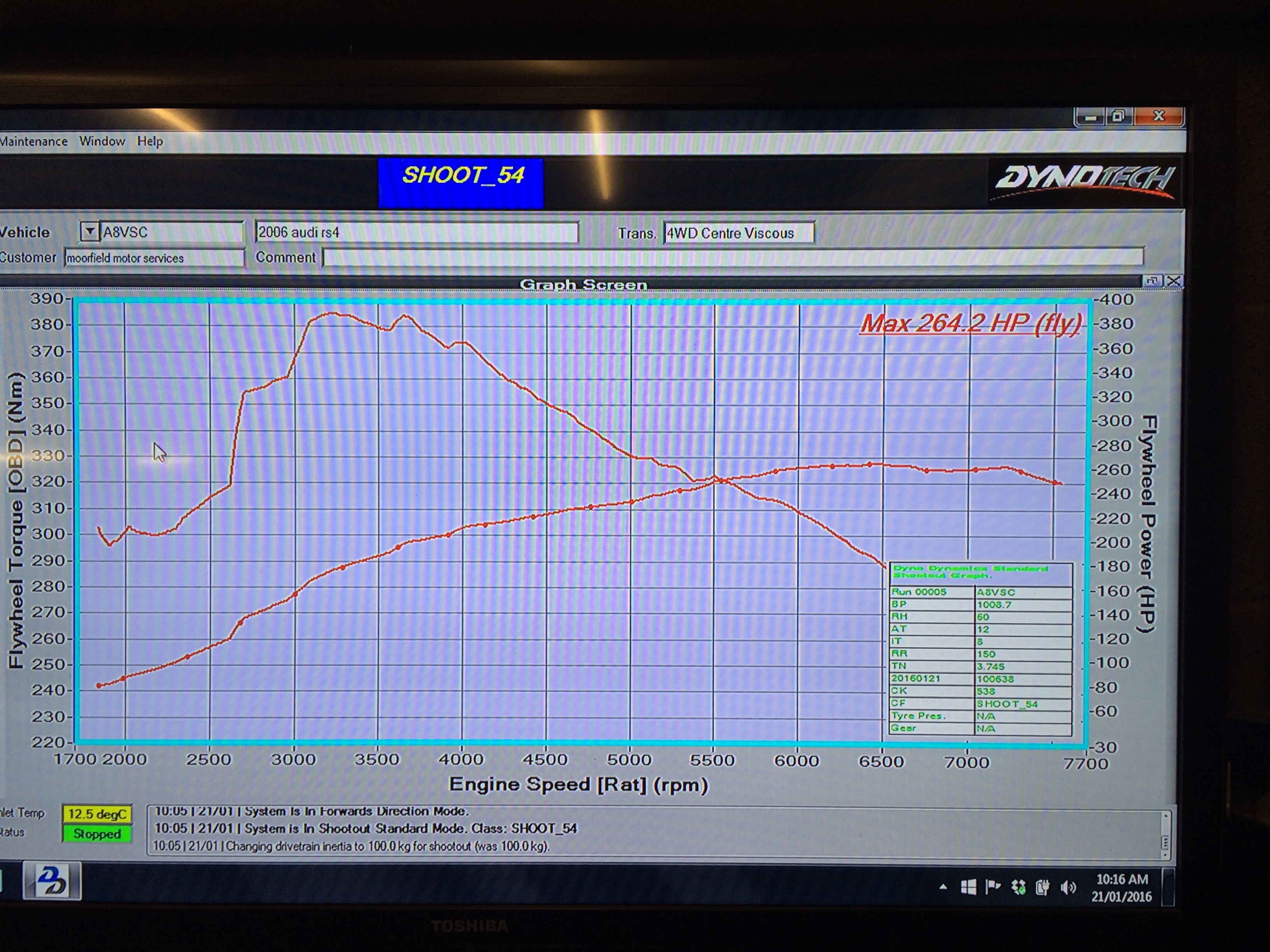Show hidden system tray icons
1270x952 pixels.
click(x=943, y=887)
